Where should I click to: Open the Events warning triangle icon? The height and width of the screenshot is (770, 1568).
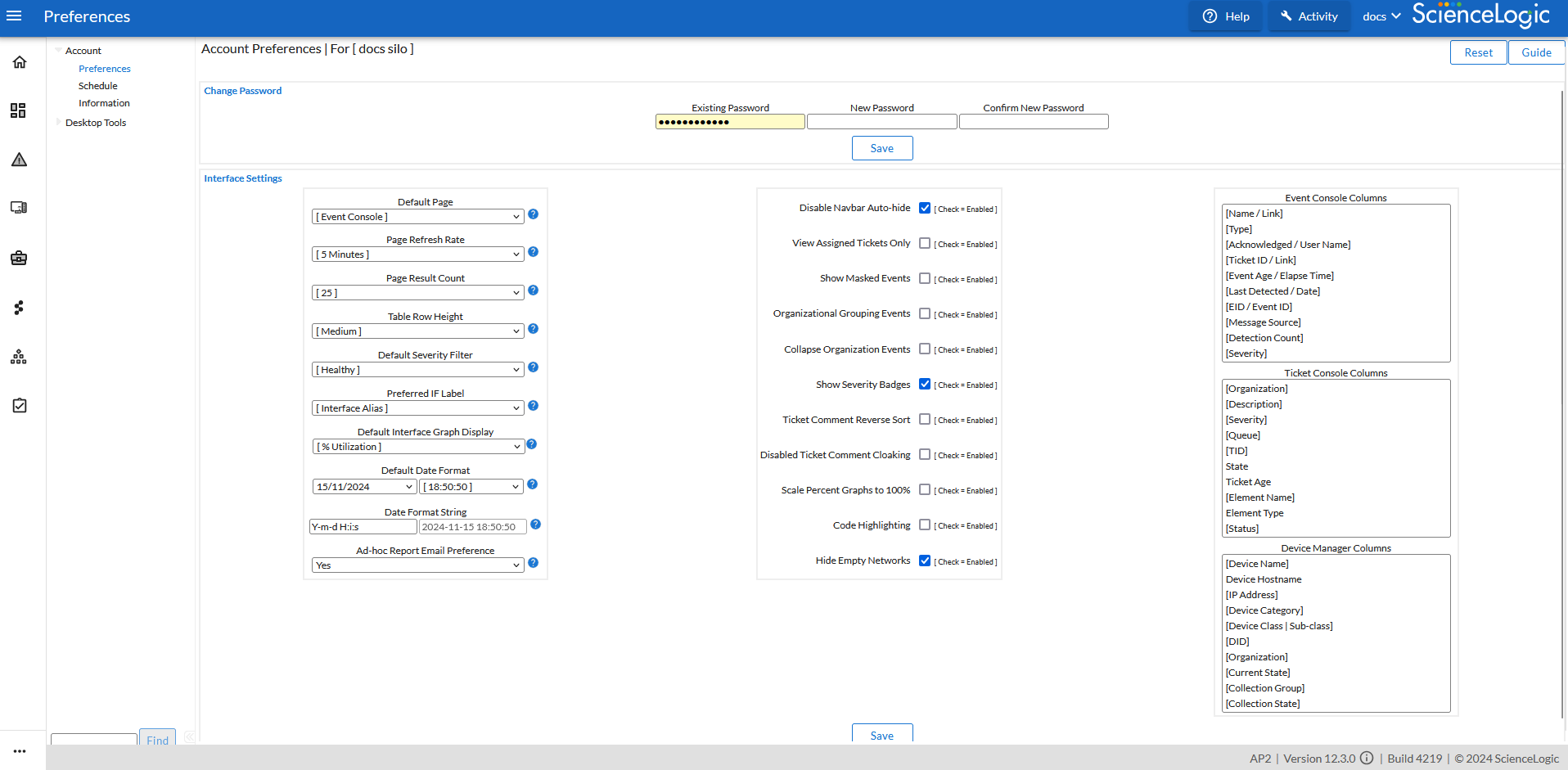click(19, 160)
